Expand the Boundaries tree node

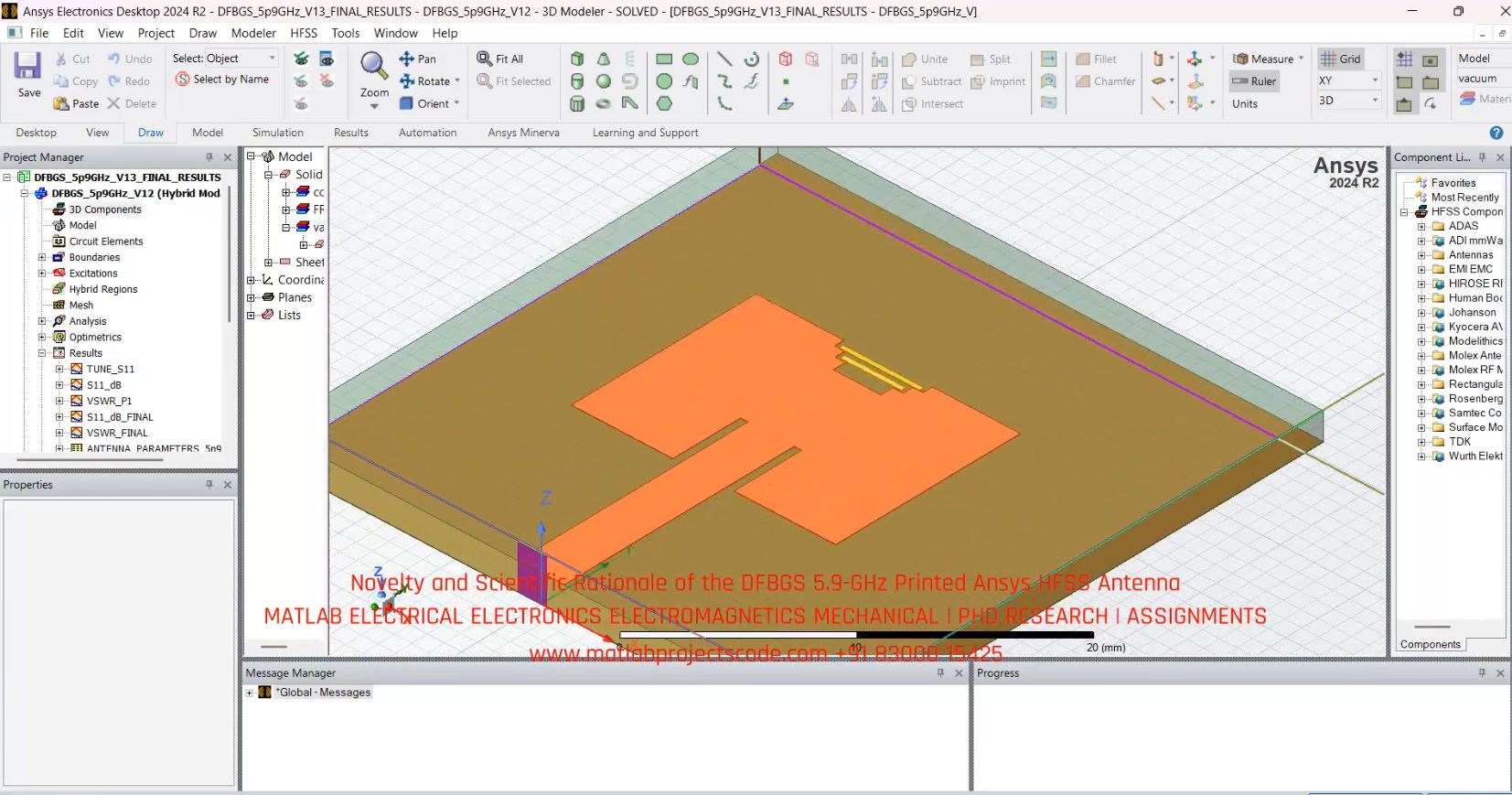(42, 257)
